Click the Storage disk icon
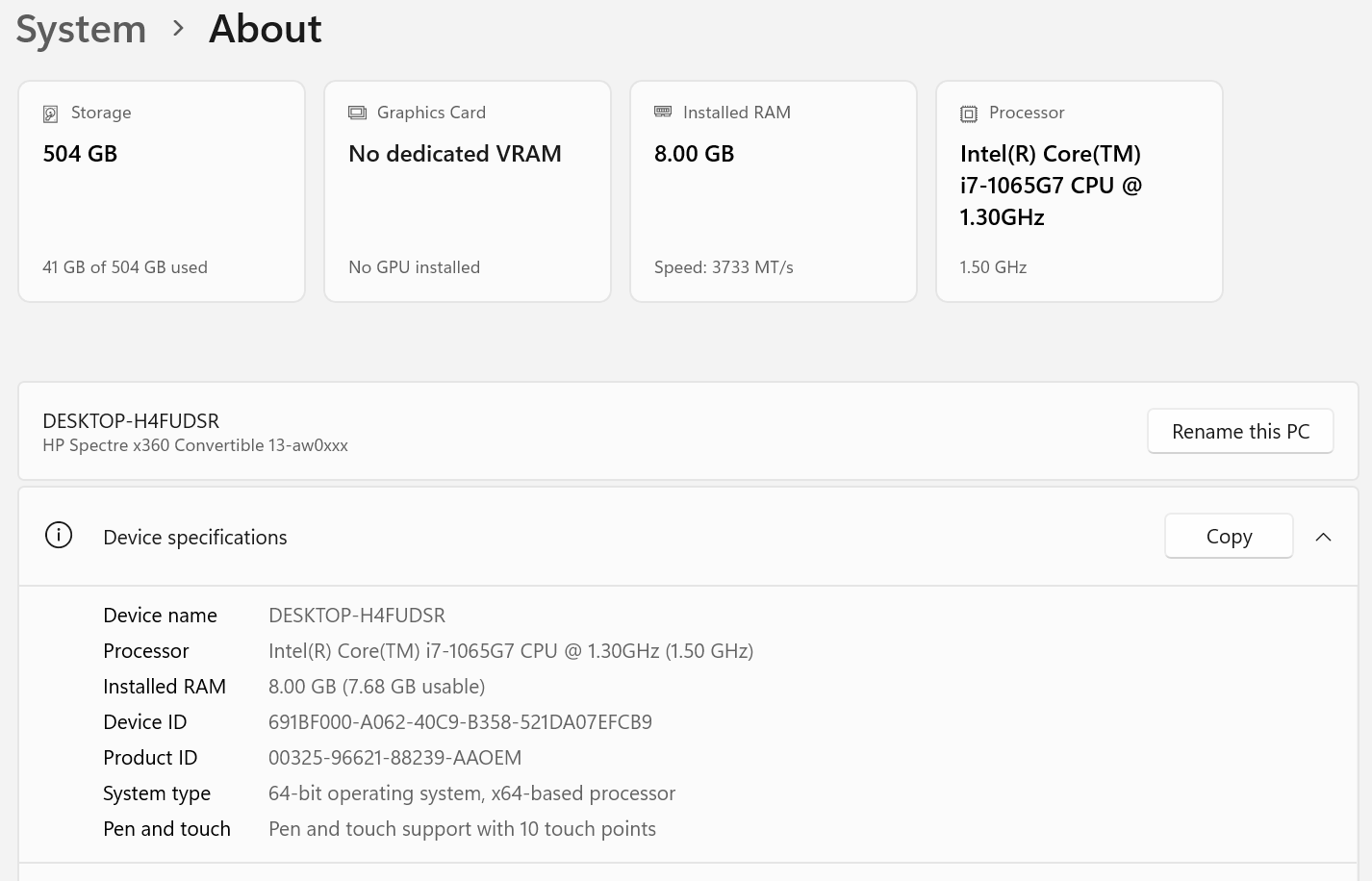 (x=51, y=113)
